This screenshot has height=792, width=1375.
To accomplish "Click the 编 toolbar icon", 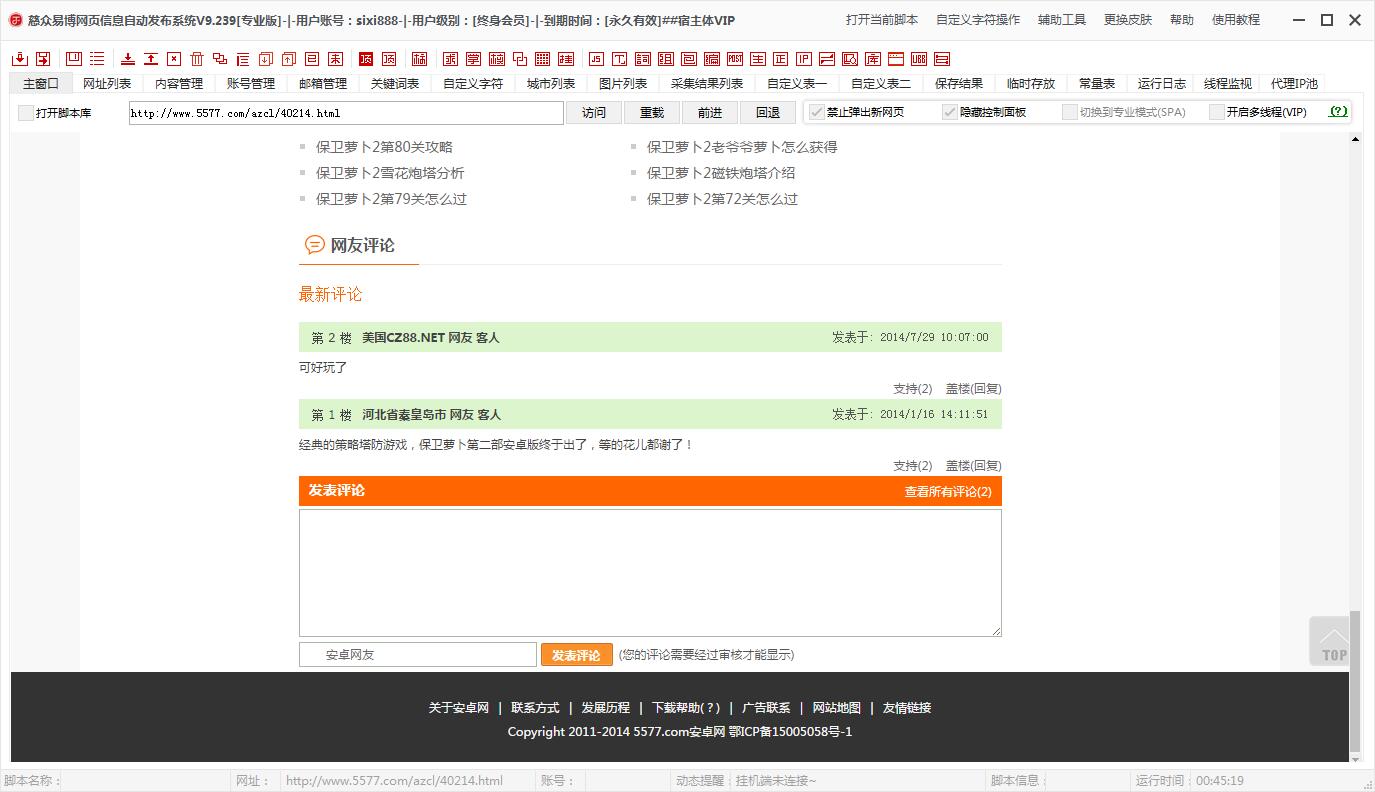I will pyautogui.click(x=712, y=59).
